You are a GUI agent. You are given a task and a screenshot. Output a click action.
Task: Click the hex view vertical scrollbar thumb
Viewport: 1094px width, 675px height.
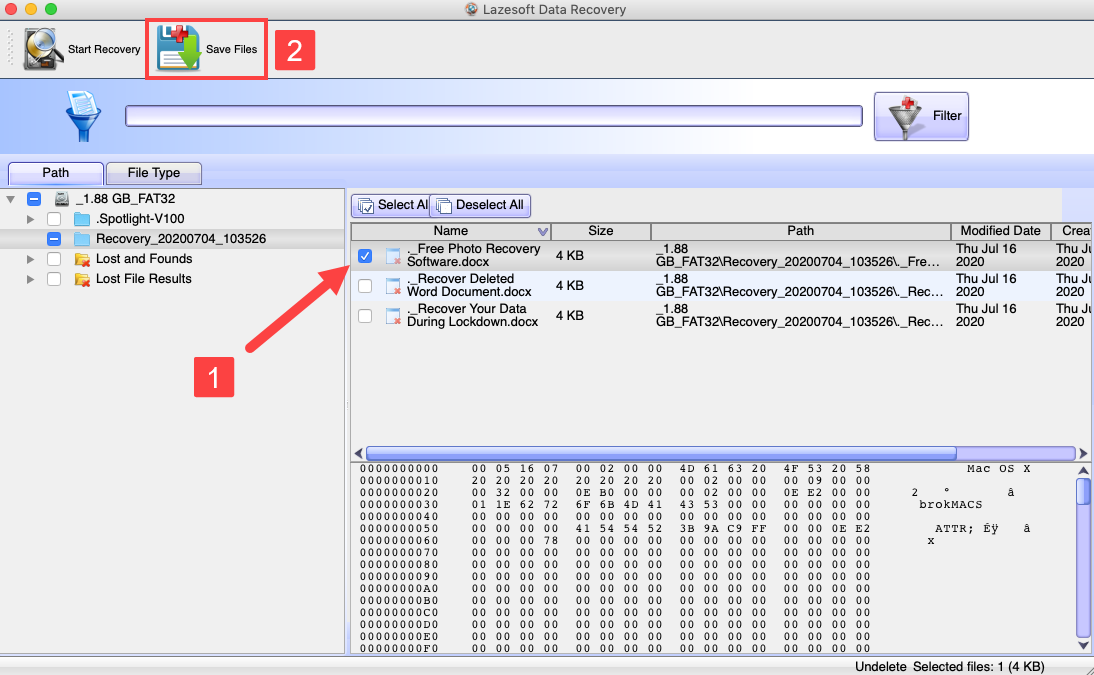pos(1083,491)
